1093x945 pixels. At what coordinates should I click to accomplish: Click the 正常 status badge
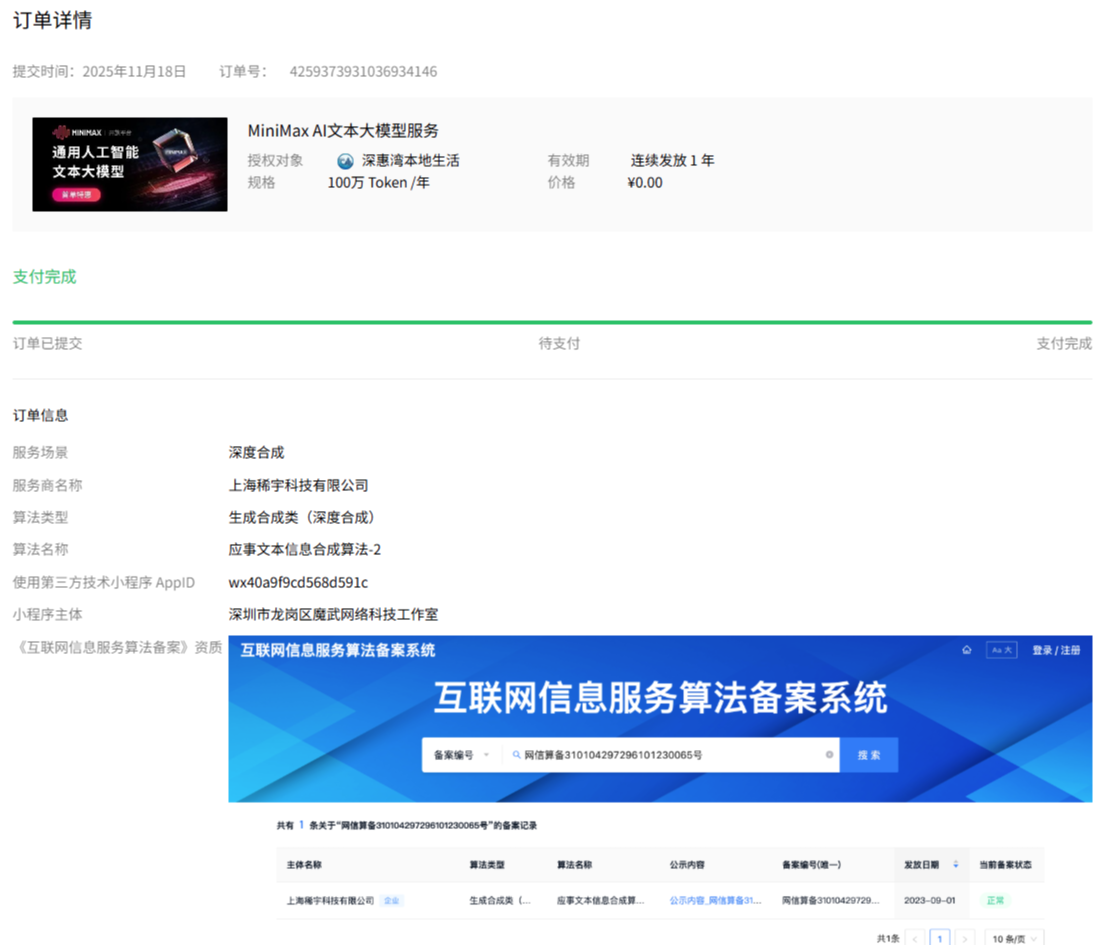coord(995,900)
